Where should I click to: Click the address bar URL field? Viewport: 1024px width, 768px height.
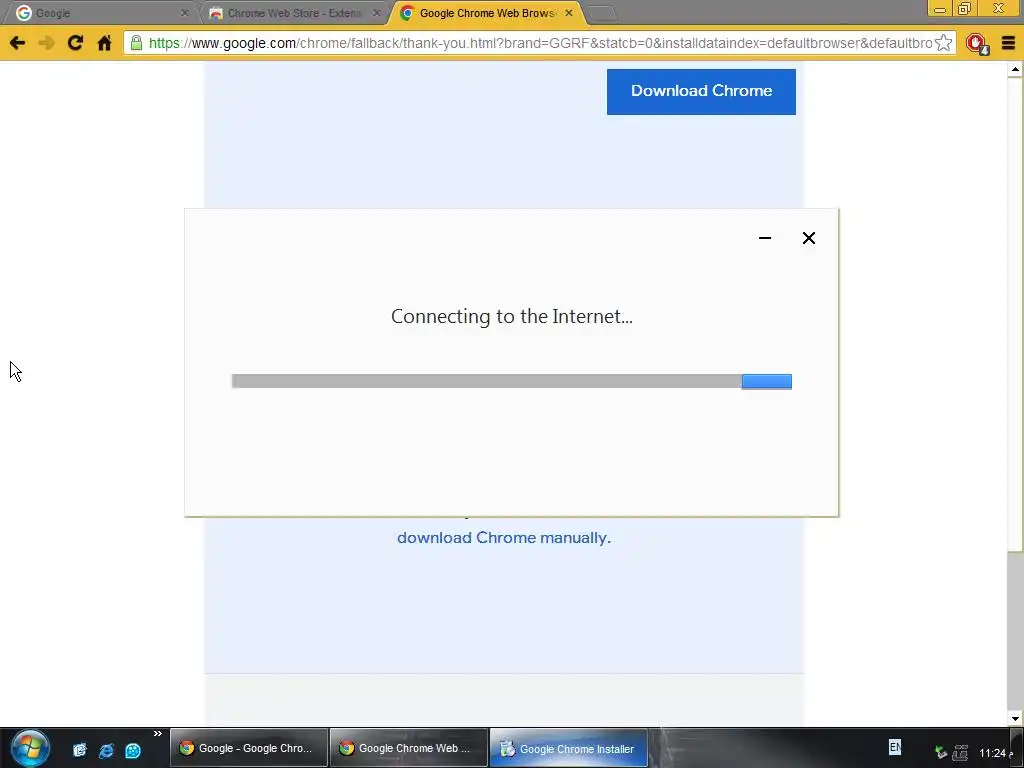(539, 43)
